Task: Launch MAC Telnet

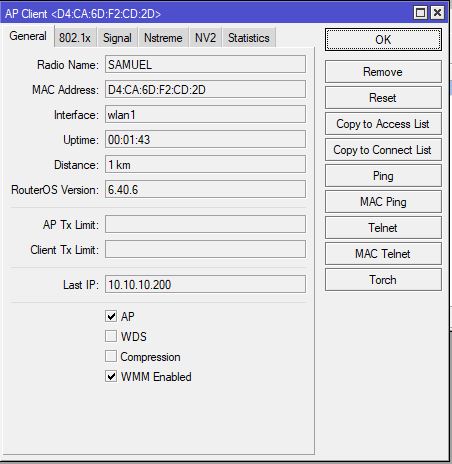Action: (383, 254)
